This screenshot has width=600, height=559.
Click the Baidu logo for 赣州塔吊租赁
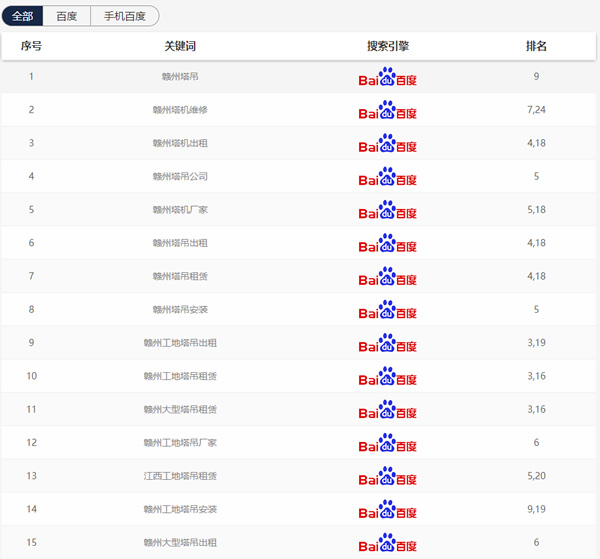pos(387,276)
